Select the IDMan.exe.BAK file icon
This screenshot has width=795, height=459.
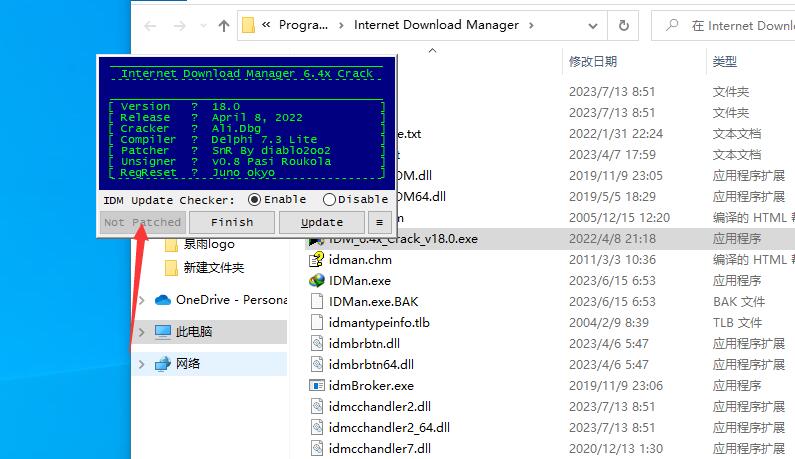317,302
